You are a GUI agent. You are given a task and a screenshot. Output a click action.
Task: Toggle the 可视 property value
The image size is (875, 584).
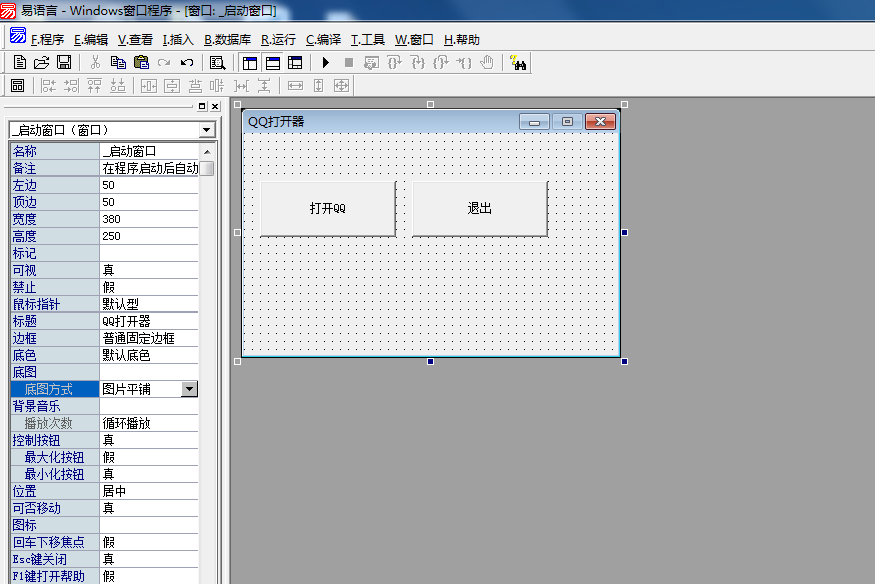coord(148,270)
